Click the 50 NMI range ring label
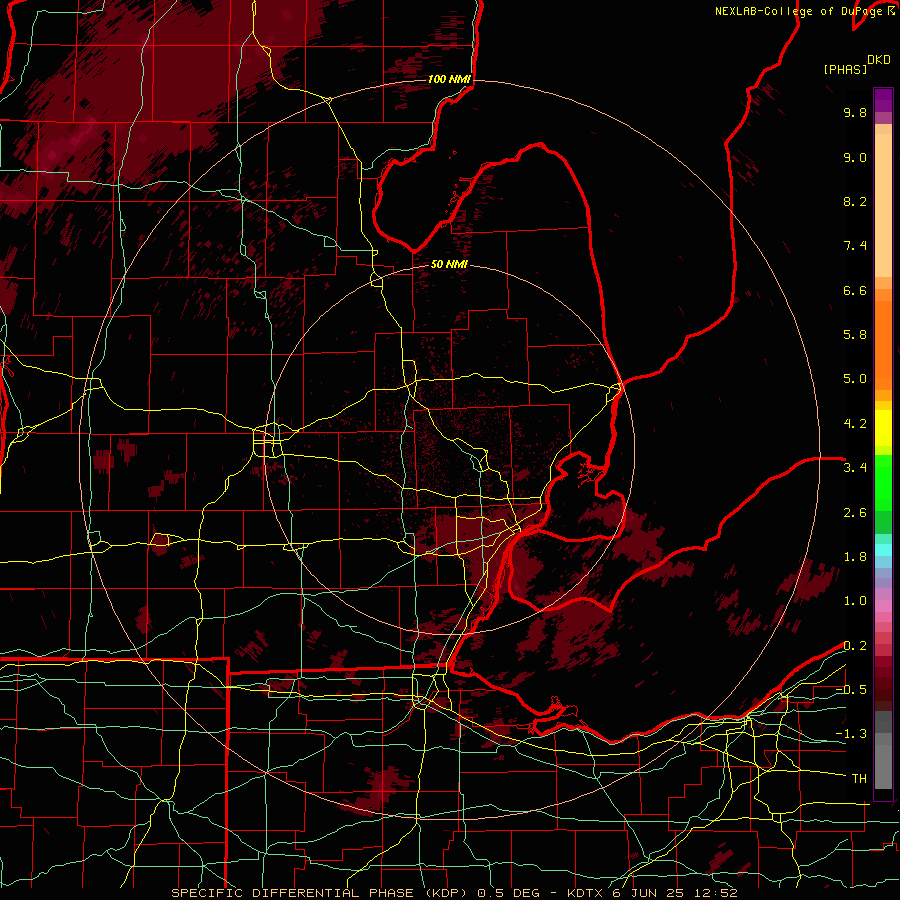This screenshot has width=900, height=900. pos(449,264)
